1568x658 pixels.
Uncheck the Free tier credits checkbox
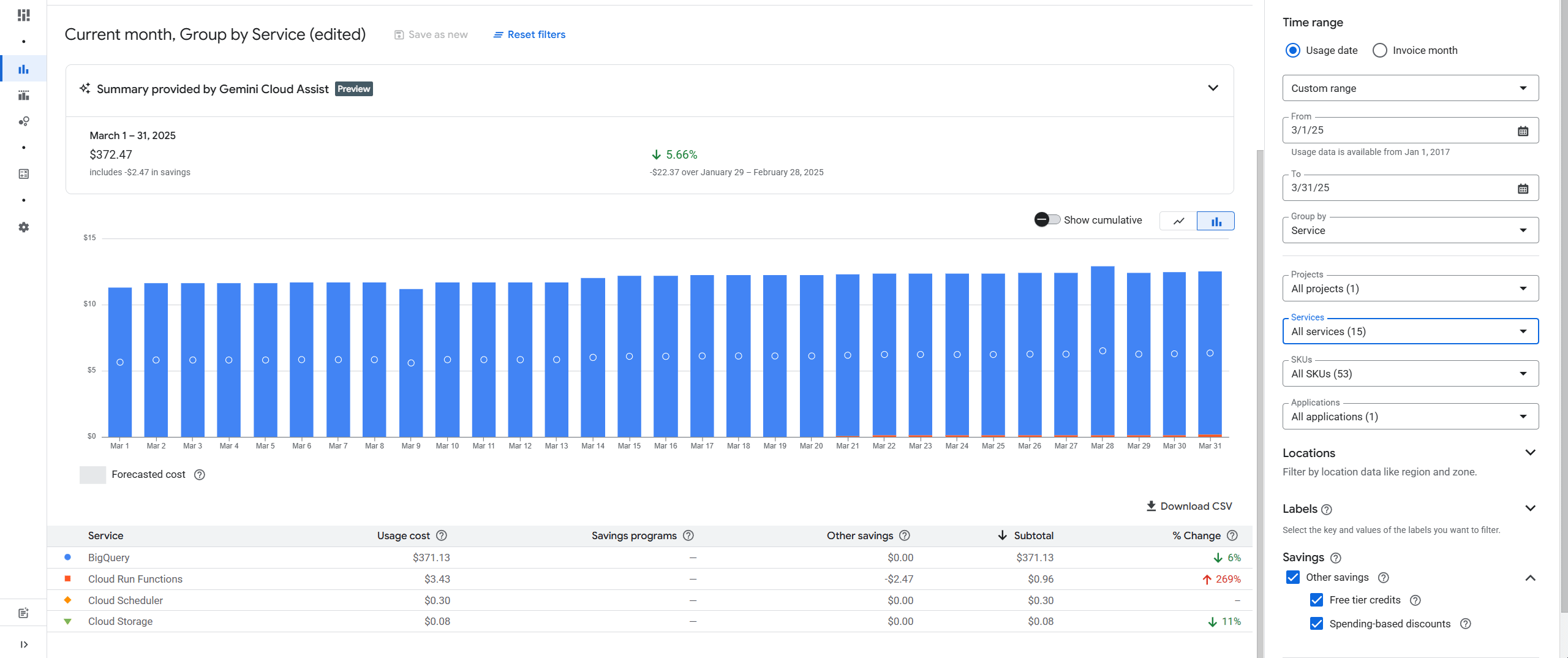(x=1316, y=600)
